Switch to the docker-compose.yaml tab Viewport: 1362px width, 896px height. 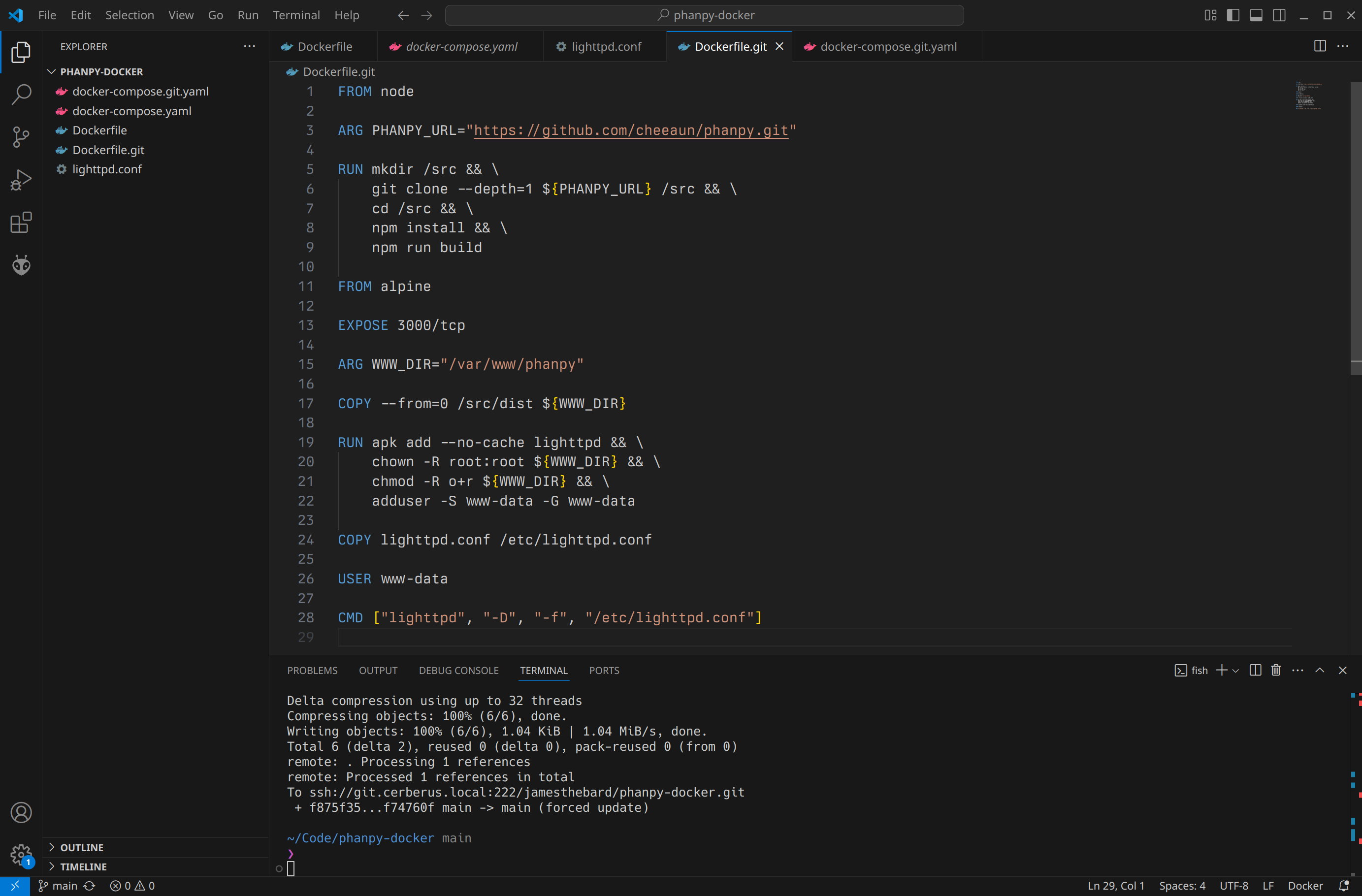click(460, 46)
